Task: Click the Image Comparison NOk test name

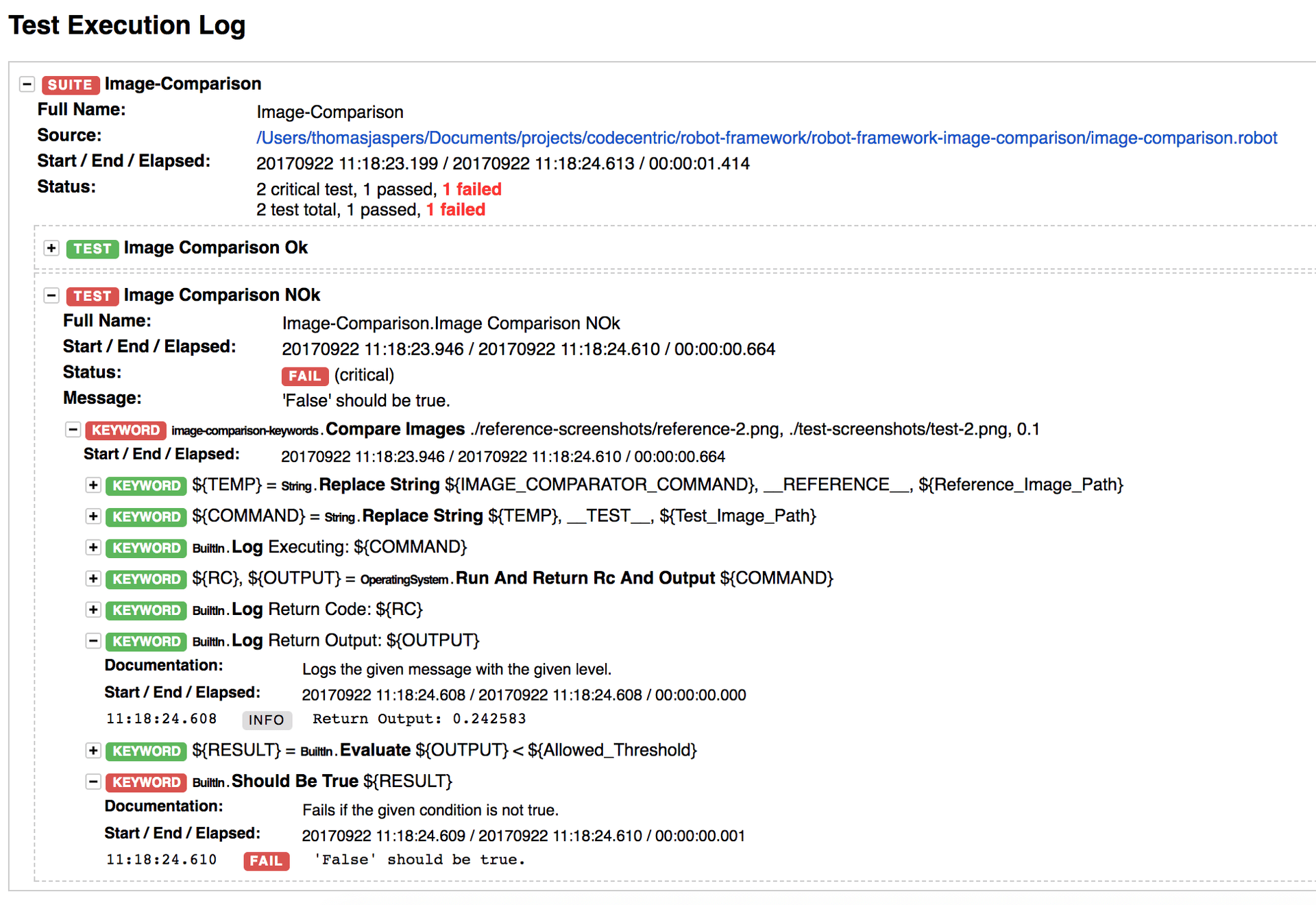Action: pos(221,295)
